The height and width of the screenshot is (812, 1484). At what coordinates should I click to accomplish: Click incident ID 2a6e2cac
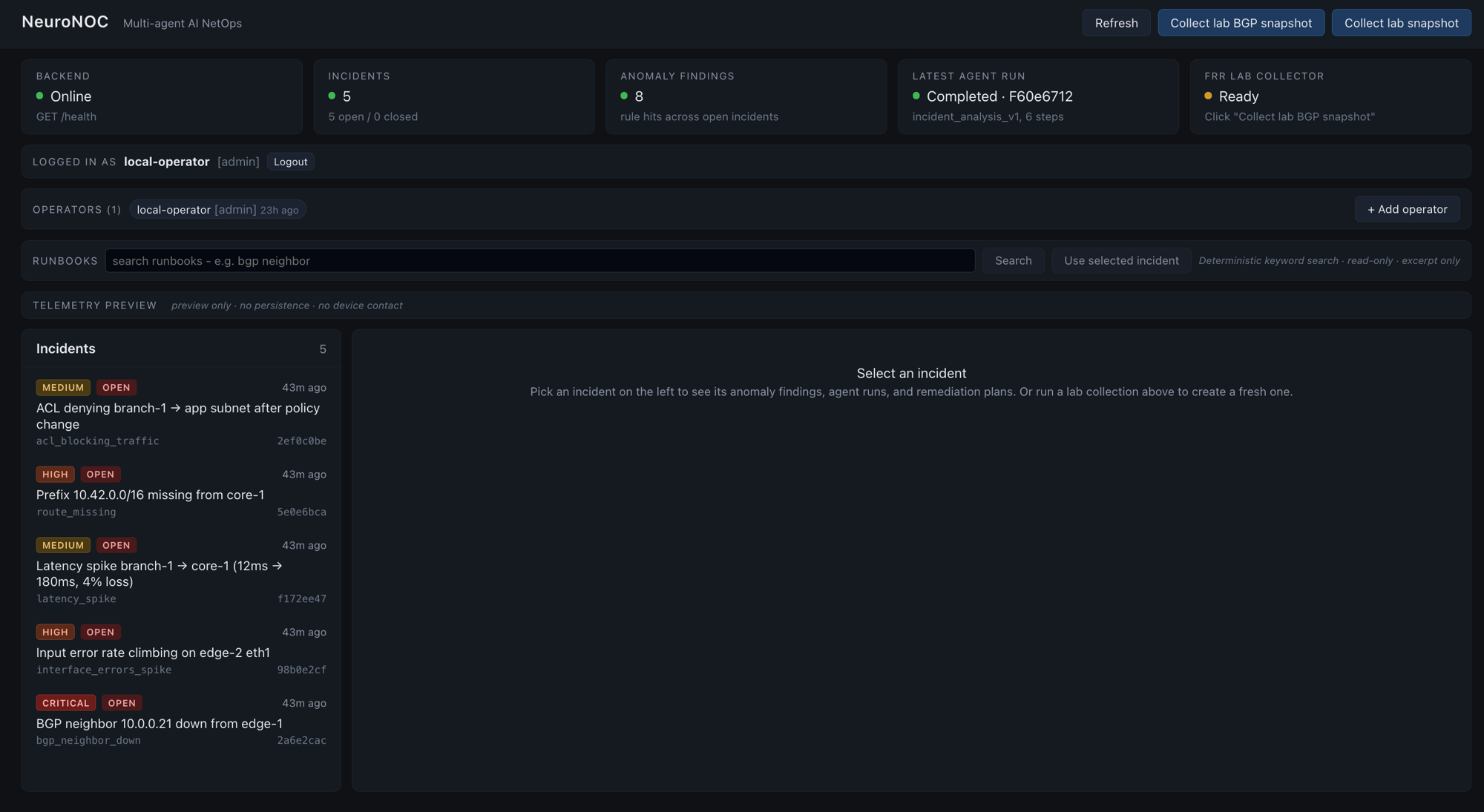301,740
